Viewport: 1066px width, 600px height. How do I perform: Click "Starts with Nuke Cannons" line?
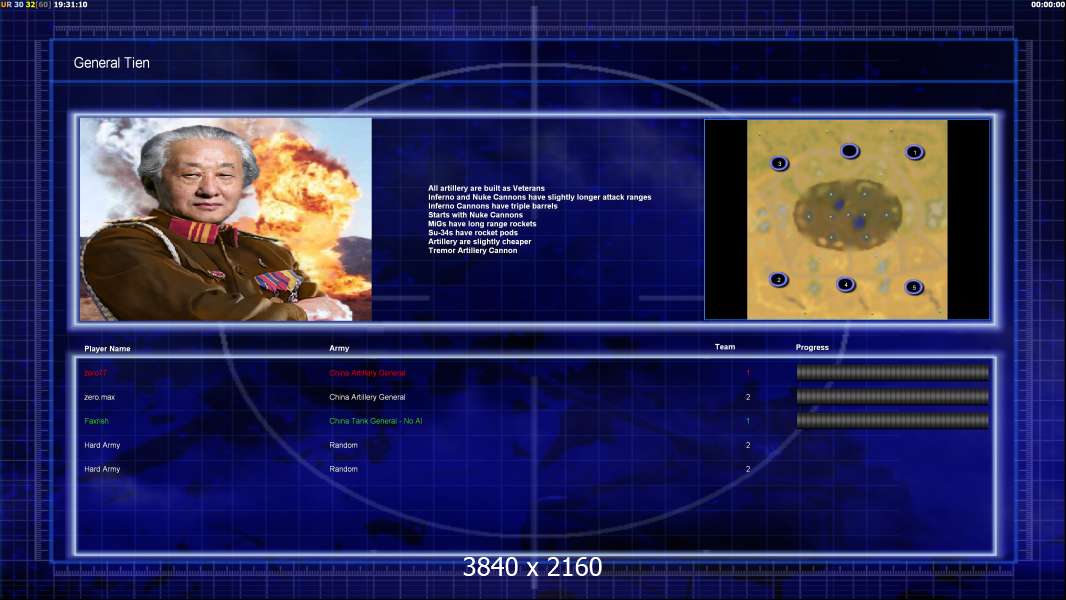[x=475, y=215]
